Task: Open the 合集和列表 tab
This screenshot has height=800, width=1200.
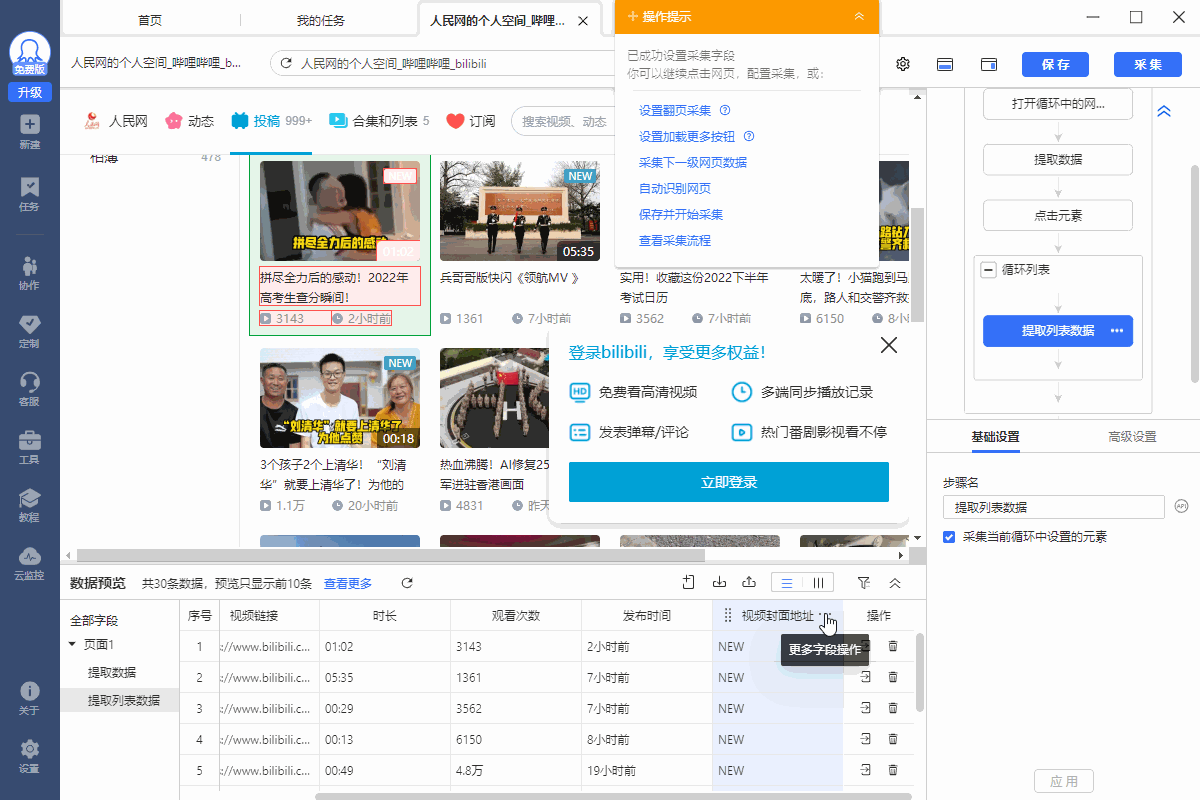Action: 379,121
